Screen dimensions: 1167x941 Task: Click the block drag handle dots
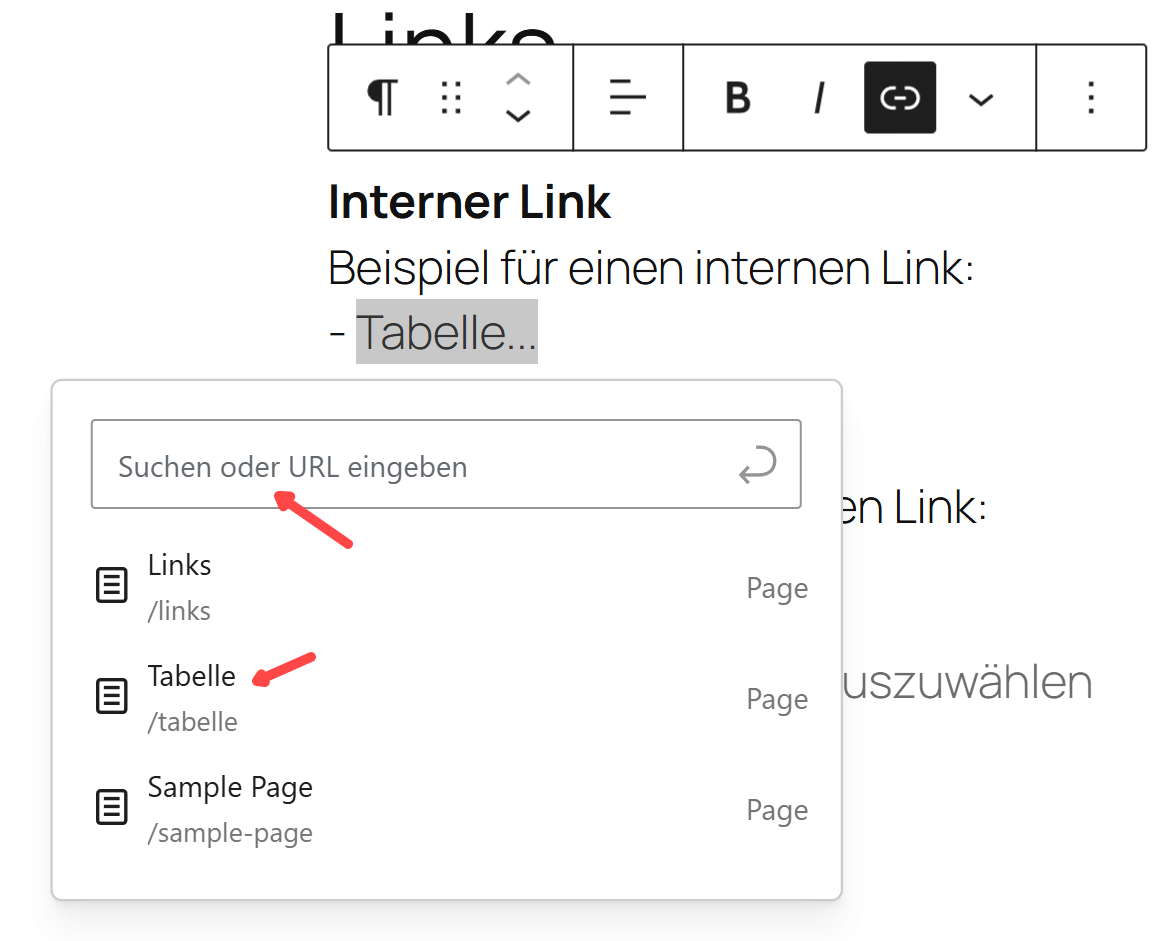(451, 98)
